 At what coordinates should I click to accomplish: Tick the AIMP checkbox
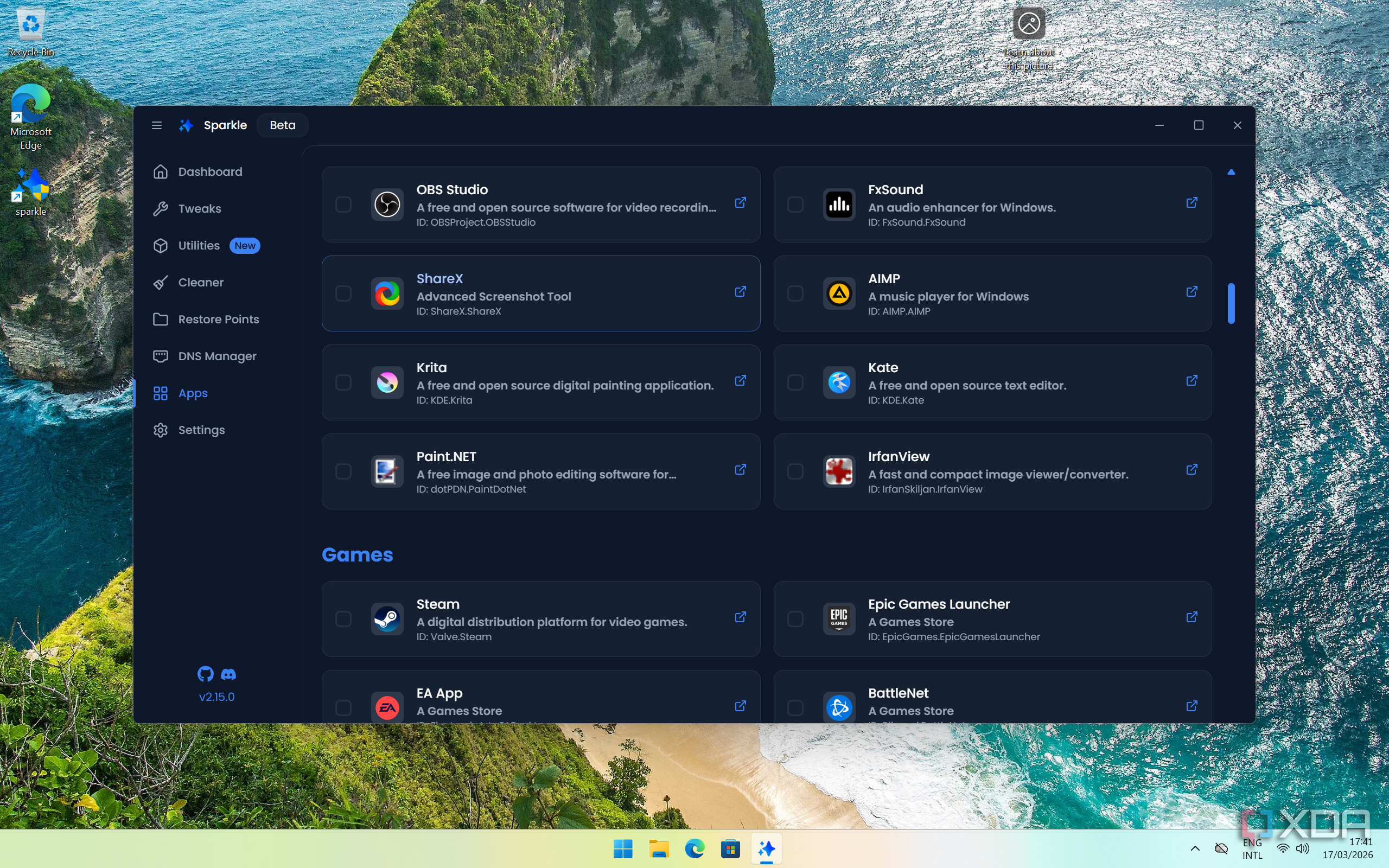[x=795, y=293]
